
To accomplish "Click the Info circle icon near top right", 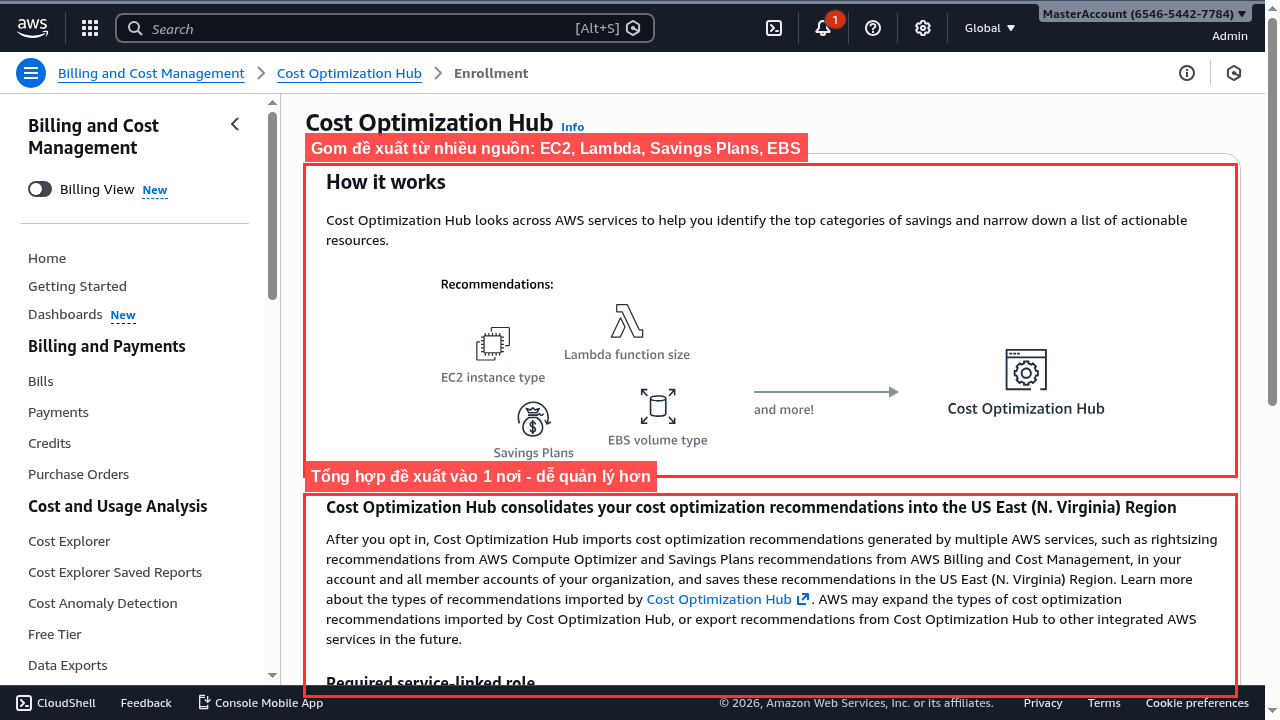I will click(1187, 73).
